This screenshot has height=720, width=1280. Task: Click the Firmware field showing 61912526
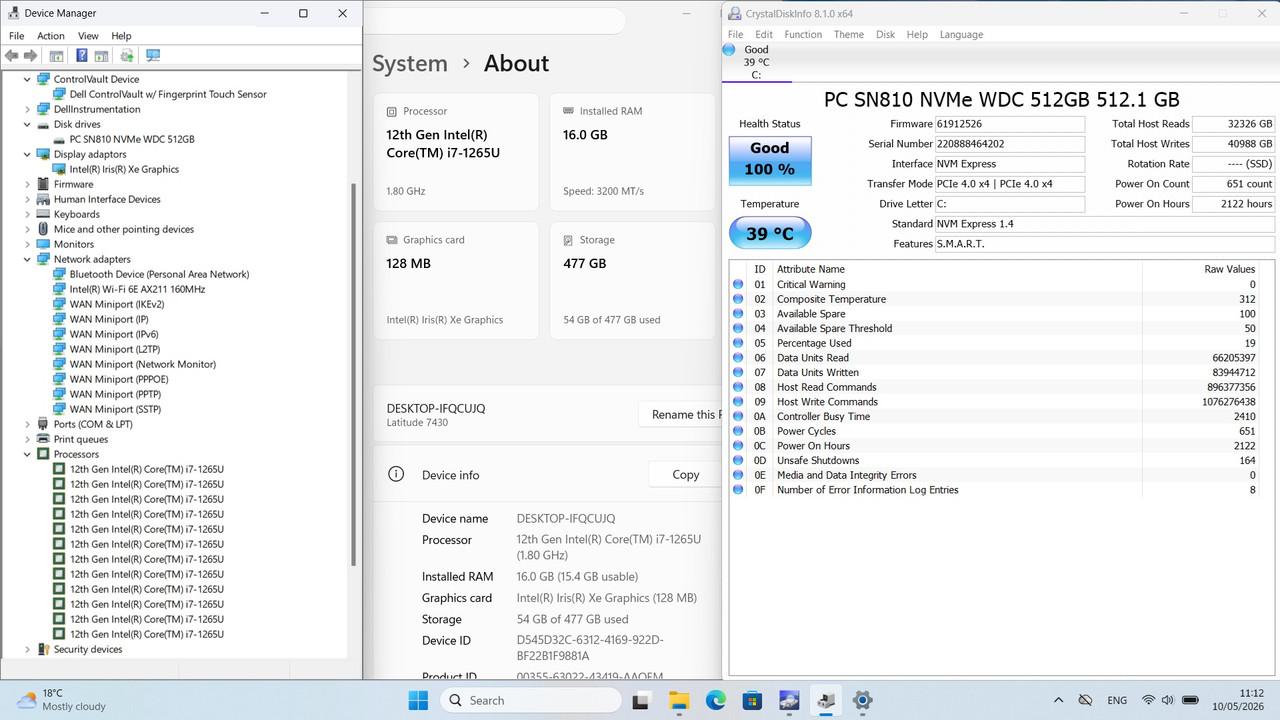(1009, 124)
